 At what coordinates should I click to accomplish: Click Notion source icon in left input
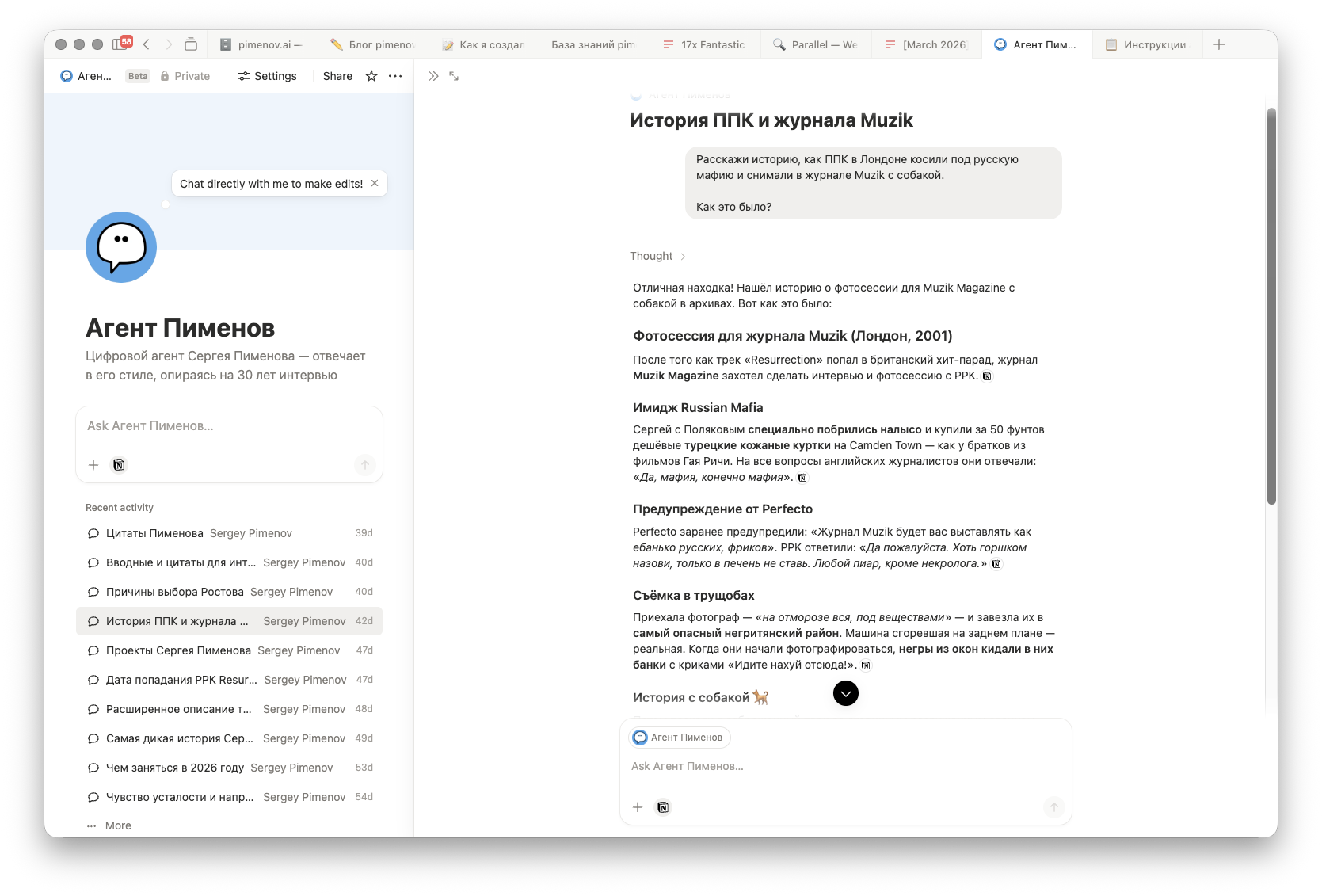pos(119,465)
